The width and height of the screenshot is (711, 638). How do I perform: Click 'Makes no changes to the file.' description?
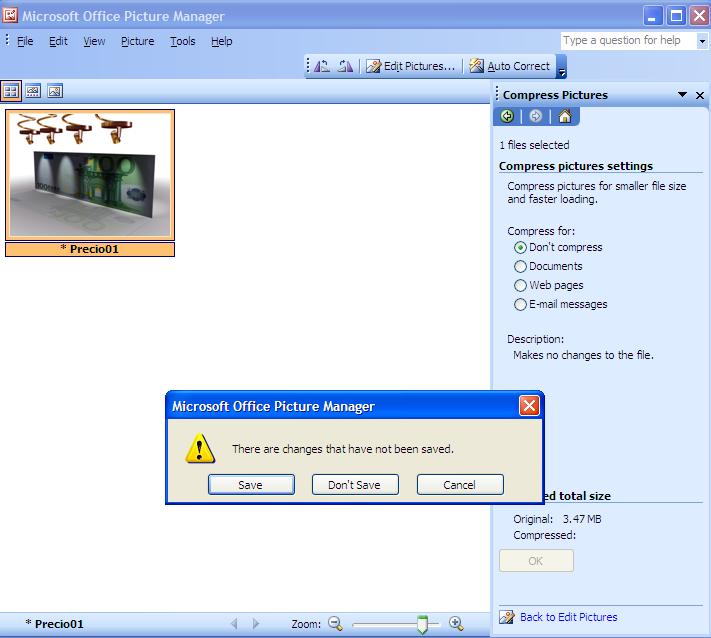point(583,355)
